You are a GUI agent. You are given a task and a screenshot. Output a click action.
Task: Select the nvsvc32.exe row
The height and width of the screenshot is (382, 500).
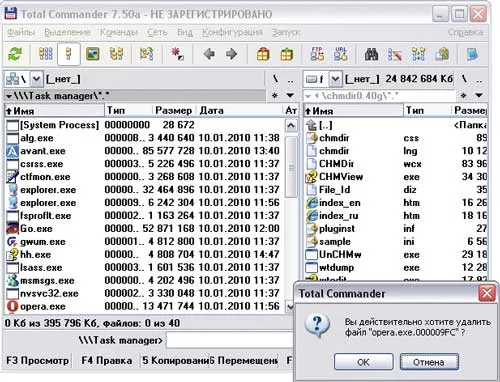pyautogui.click(x=144, y=294)
